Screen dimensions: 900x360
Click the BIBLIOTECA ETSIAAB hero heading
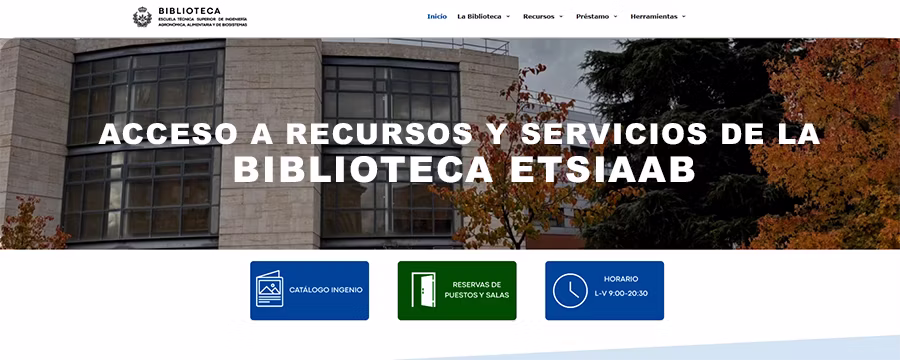tap(464, 169)
